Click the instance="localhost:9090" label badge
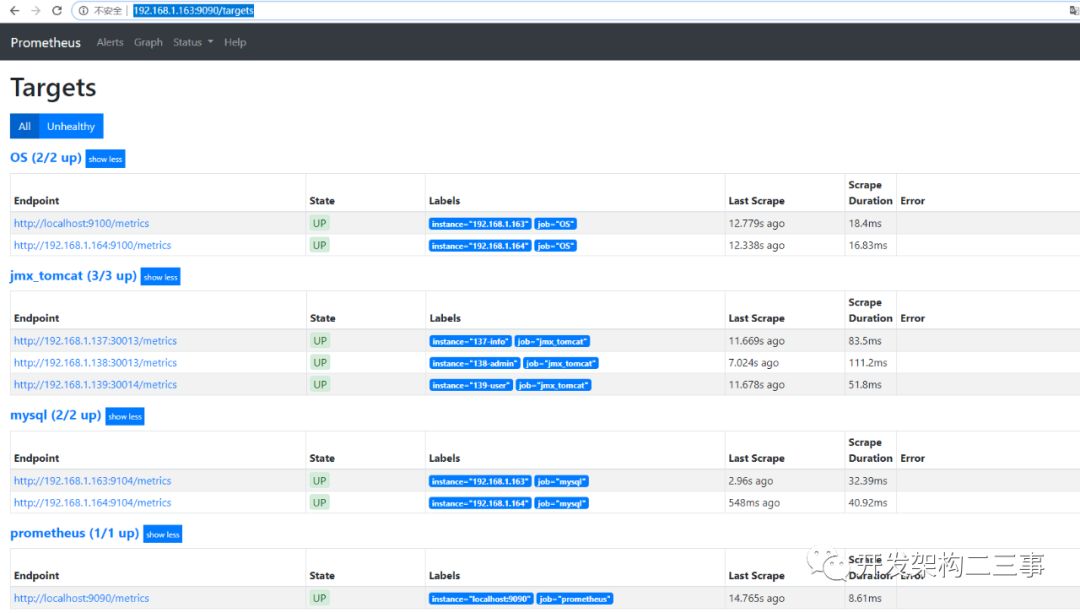Screen dimensions: 1080x613 pyautogui.click(x=481, y=599)
